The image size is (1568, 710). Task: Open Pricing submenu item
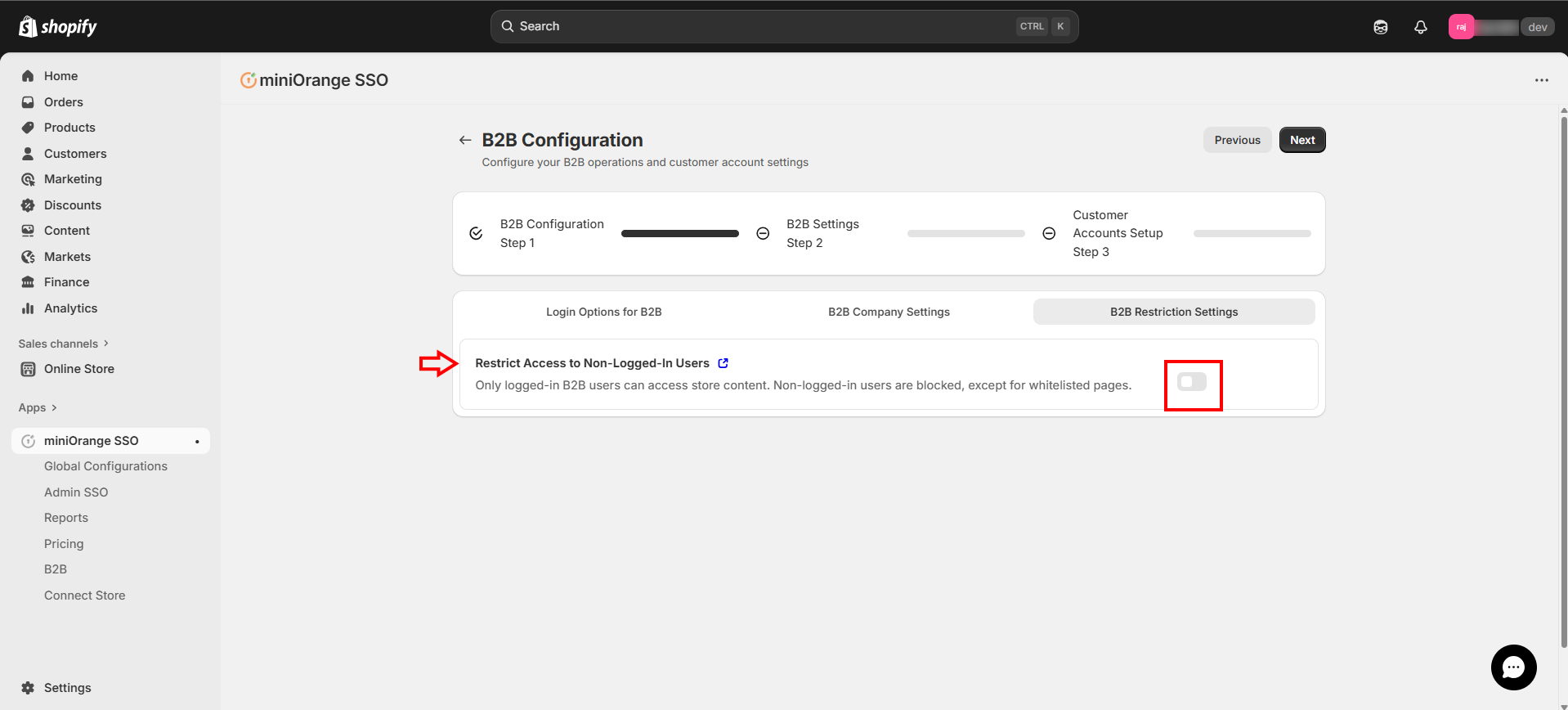tap(64, 544)
